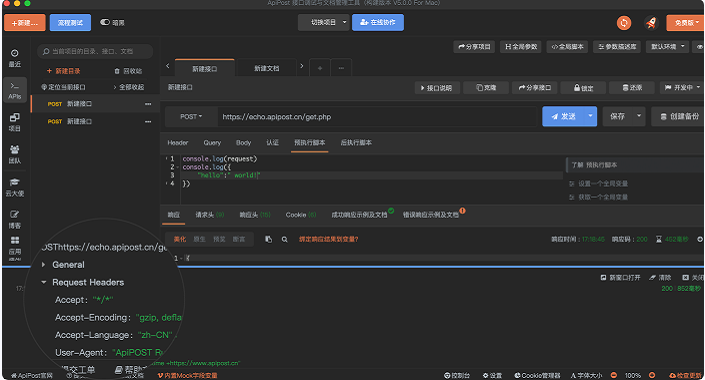Click the search response magnifier icon
Screen dimensions: 705x380
click(x=285, y=239)
